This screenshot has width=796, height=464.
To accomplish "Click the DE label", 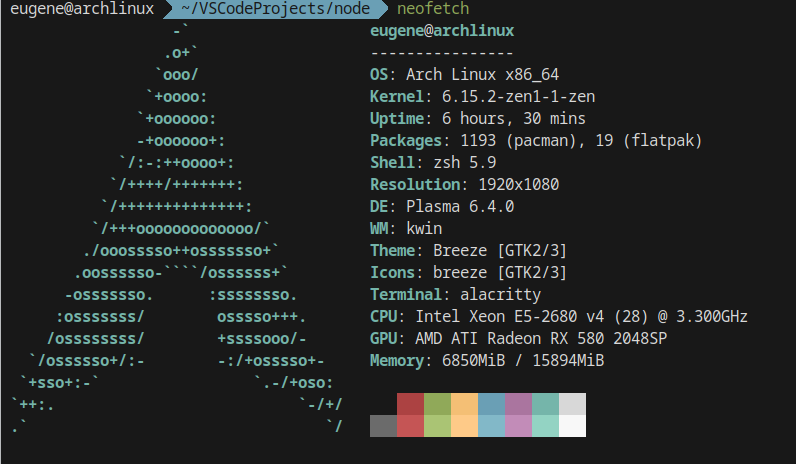I will (x=379, y=207).
